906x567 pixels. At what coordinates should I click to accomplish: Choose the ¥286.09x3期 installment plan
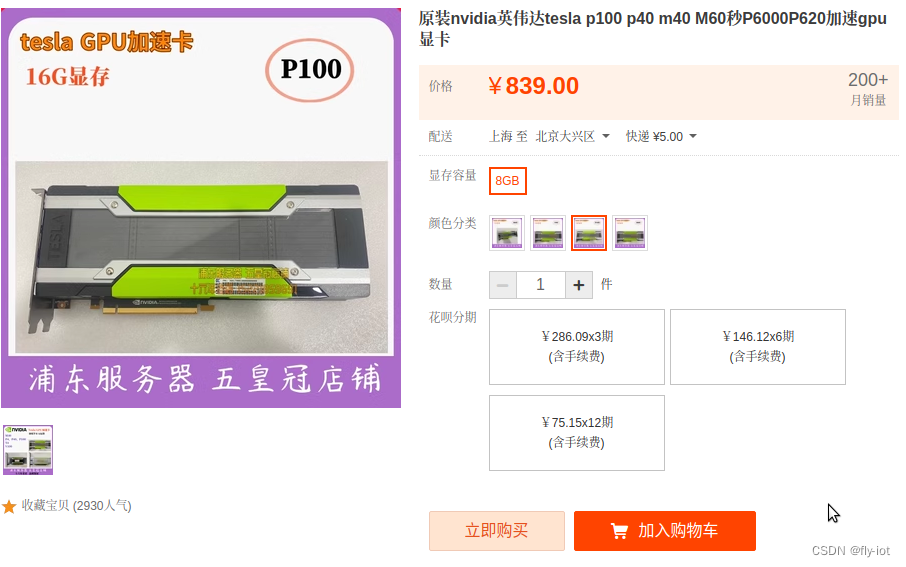tap(577, 347)
